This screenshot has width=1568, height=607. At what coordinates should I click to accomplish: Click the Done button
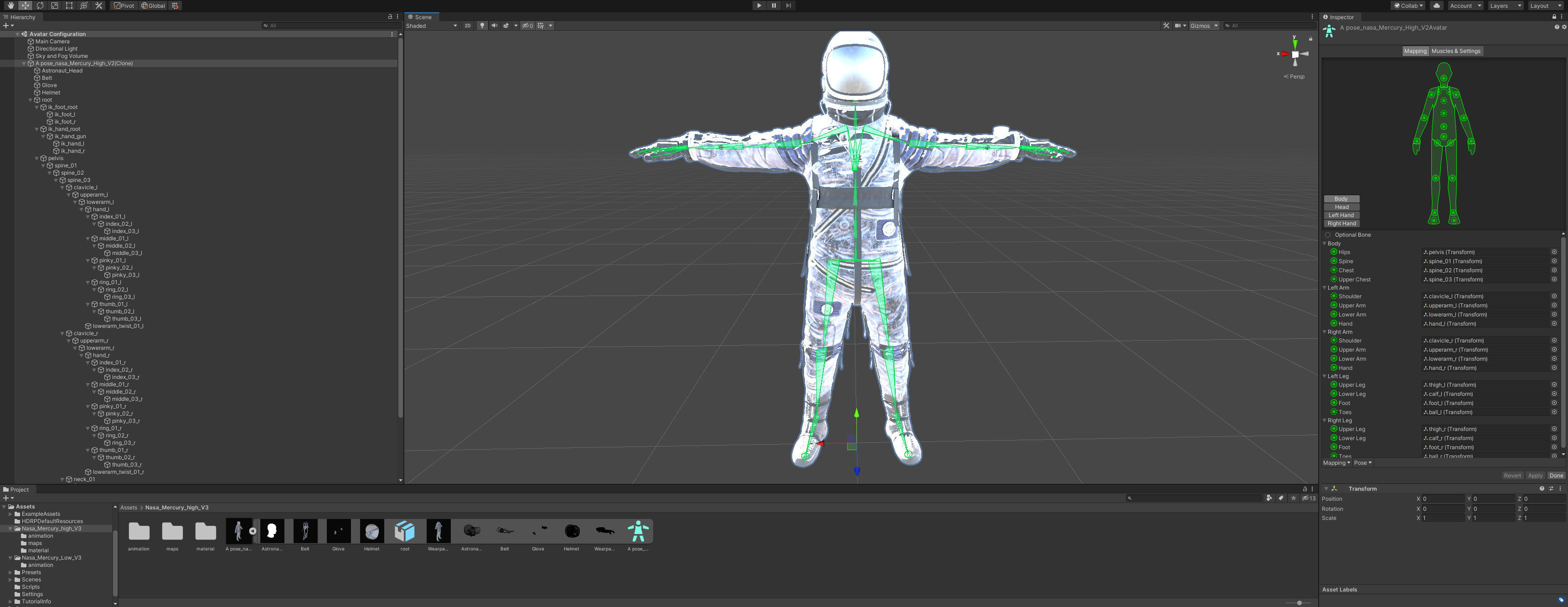tap(1556, 476)
